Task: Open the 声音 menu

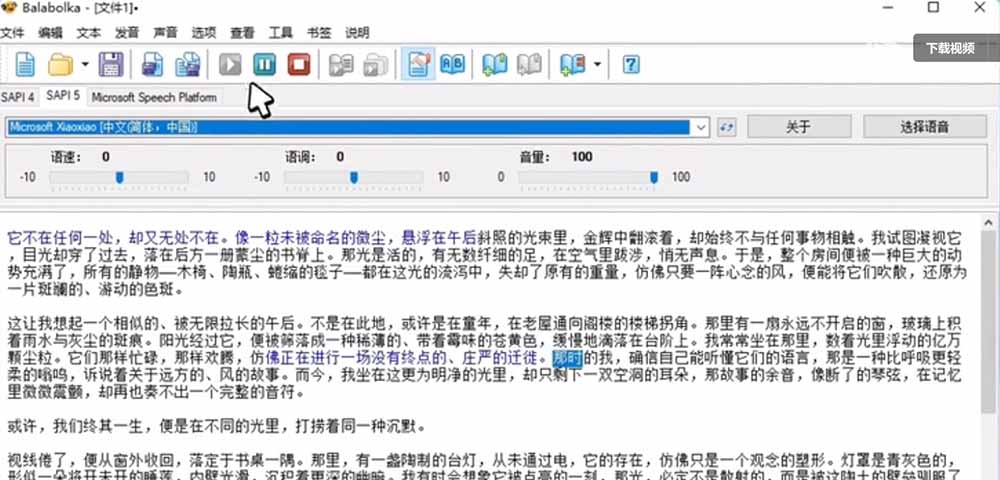Action: point(165,33)
